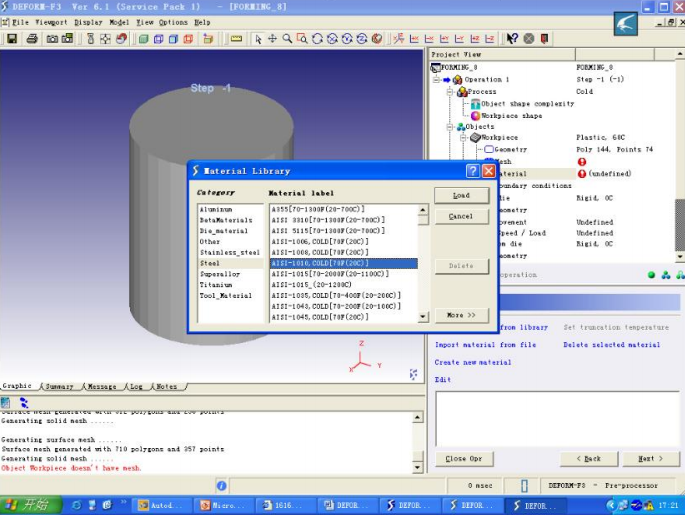The width and height of the screenshot is (685, 515).
Task: Collapse the Workpiece tree node
Action: coord(464,138)
